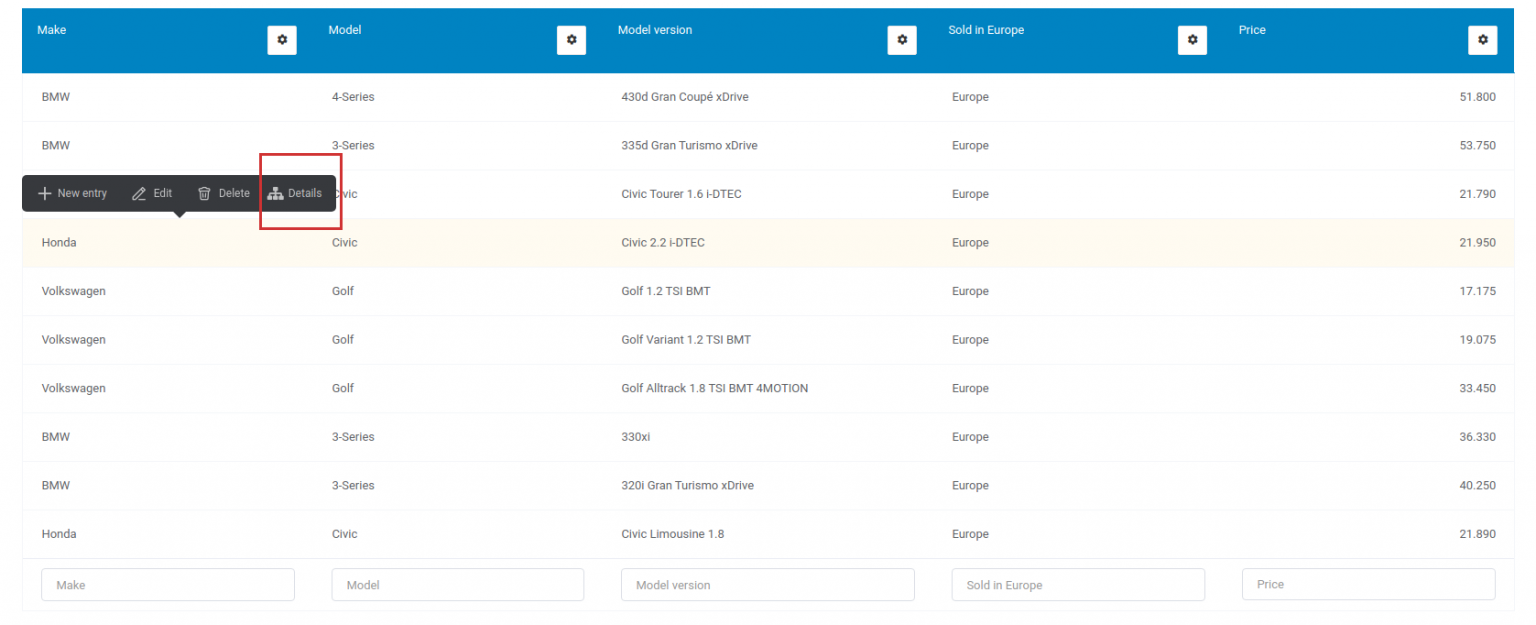This screenshot has width=1536, height=625.
Task: Open the Sold in Europe column gear
Action: pos(1192,40)
